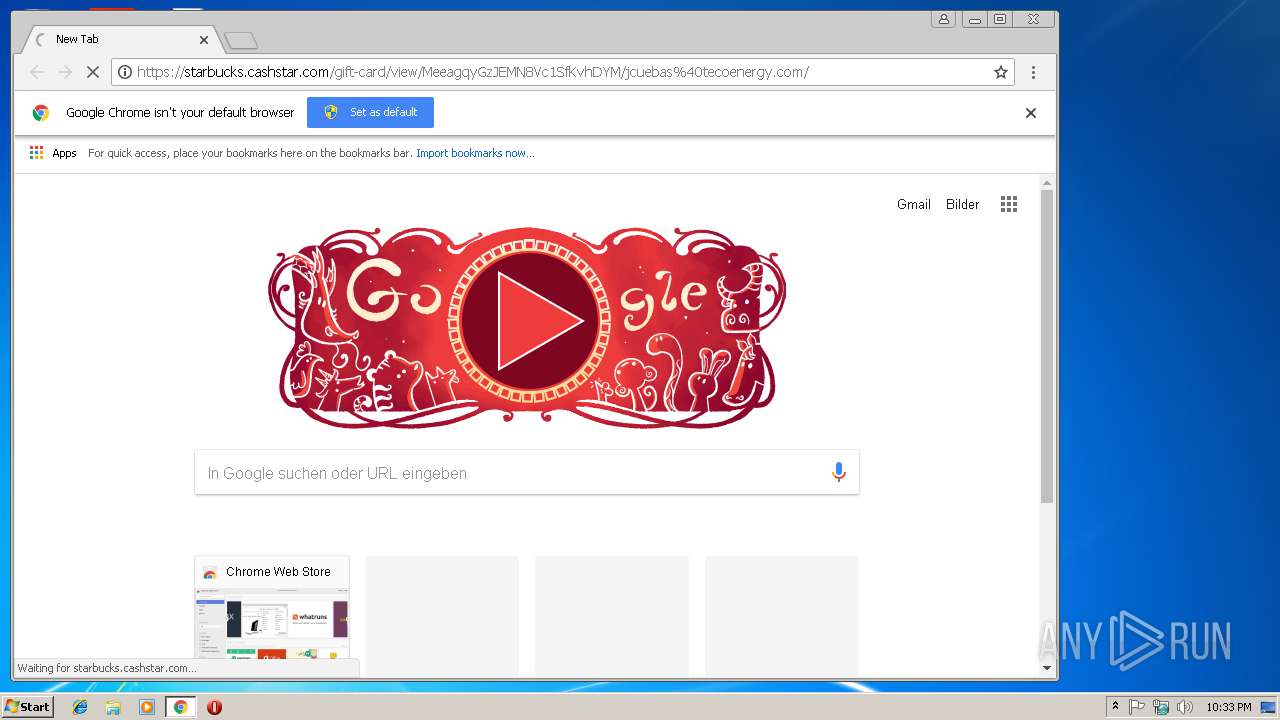Image resolution: width=1280 pixels, height=720 pixels.
Task: Launch Internet Explorer from the taskbar
Action: point(80,707)
